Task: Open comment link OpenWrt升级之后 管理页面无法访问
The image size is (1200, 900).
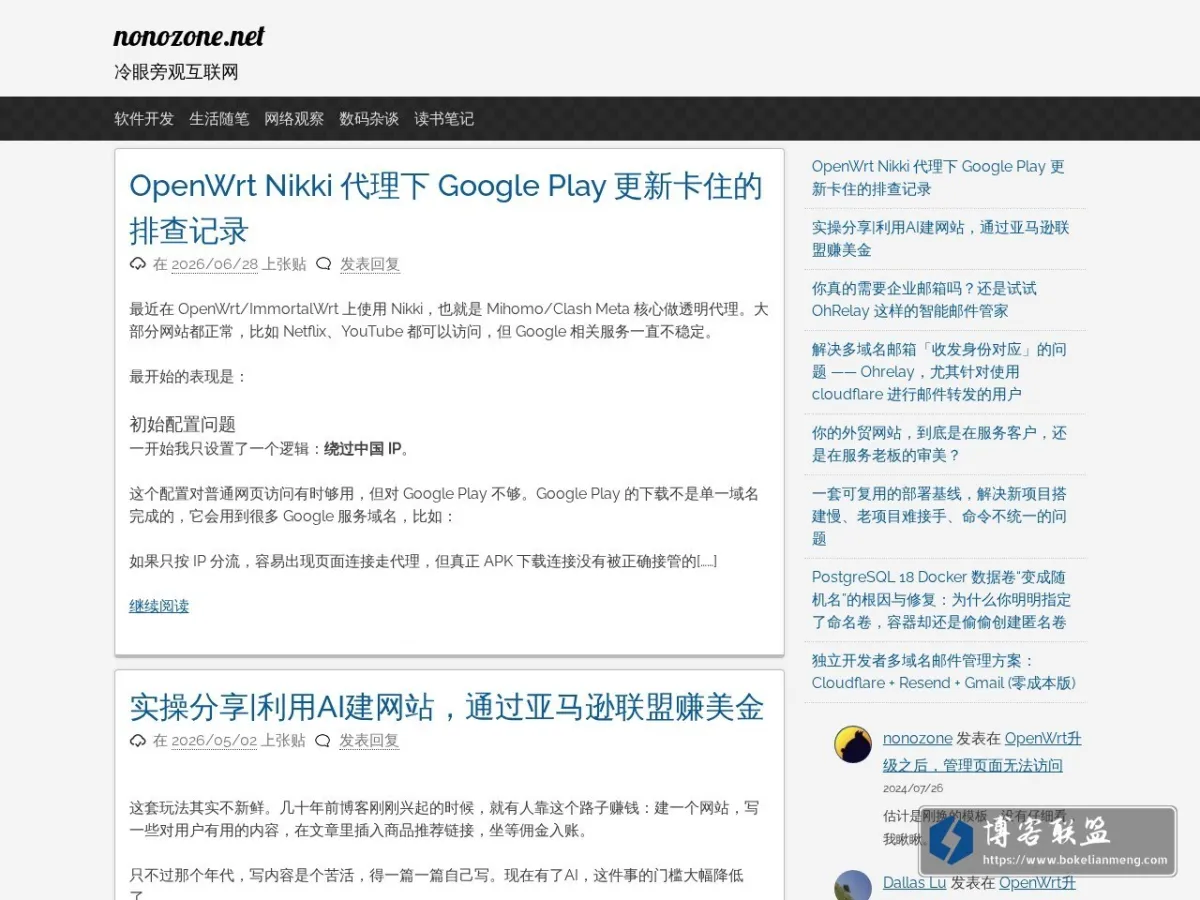Action: pos(982,752)
